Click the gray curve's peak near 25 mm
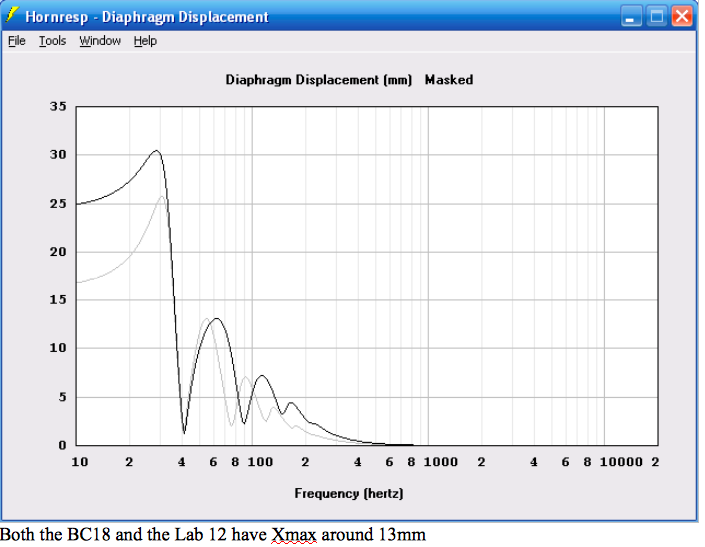 tap(162, 196)
